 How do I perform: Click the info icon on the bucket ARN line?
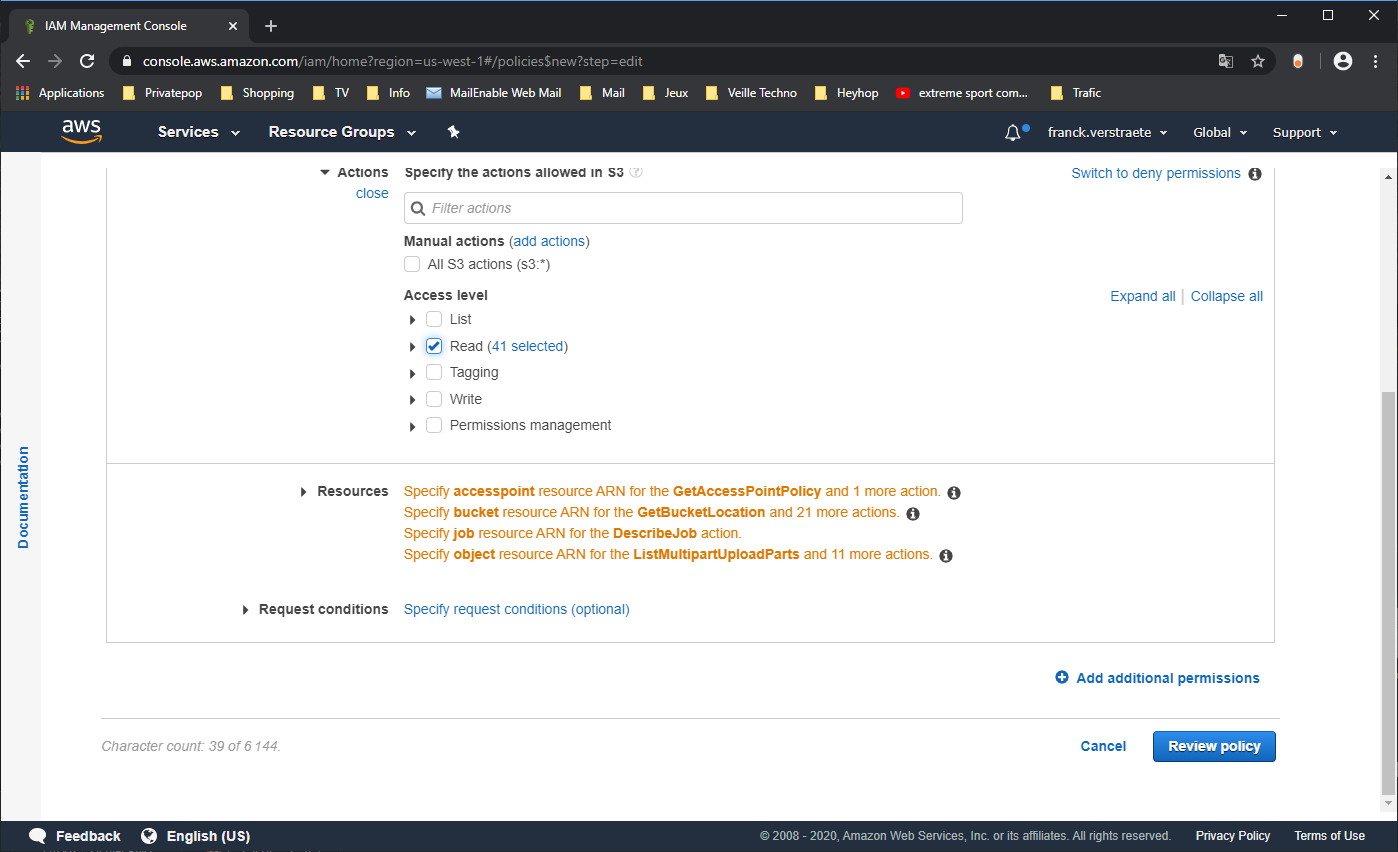(912, 514)
